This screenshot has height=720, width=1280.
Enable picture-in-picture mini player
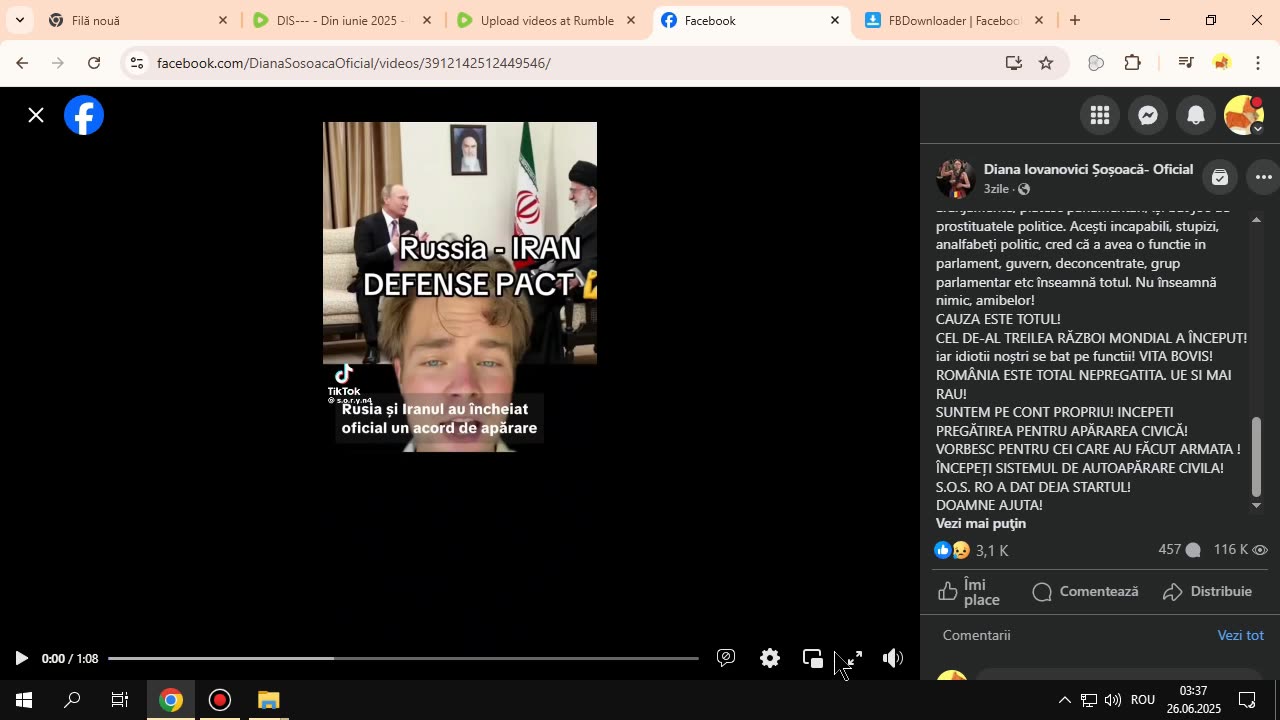pyautogui.click(x=812, y=658)
